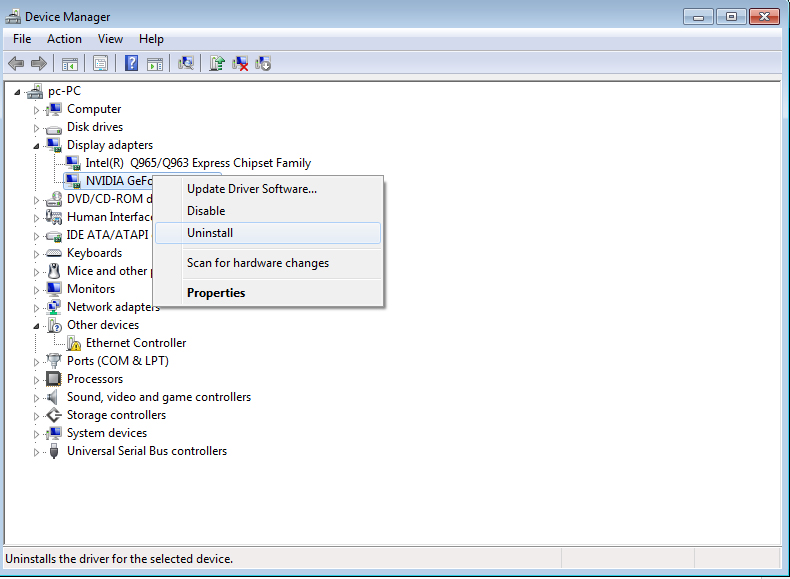The image size is (790, 579).
Task: Click the Monitors category icon
Action: (54, 289)
